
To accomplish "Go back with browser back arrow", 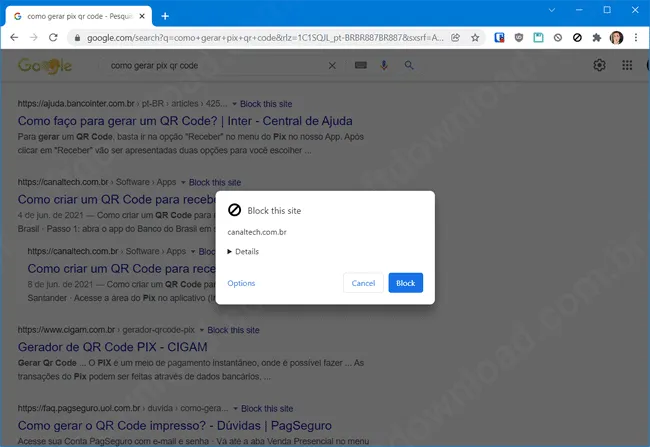I will tap(14, 38).
